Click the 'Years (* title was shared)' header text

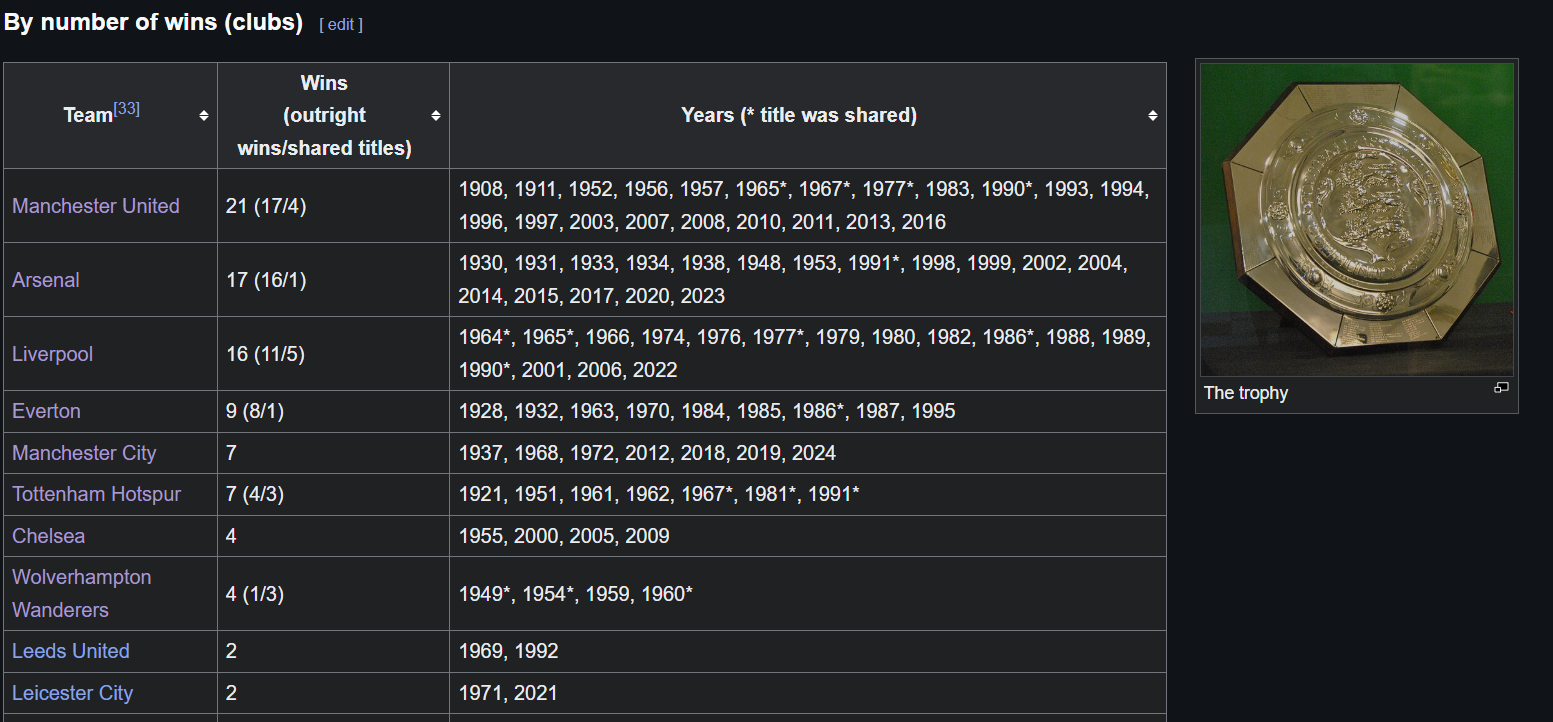point(799,115)
